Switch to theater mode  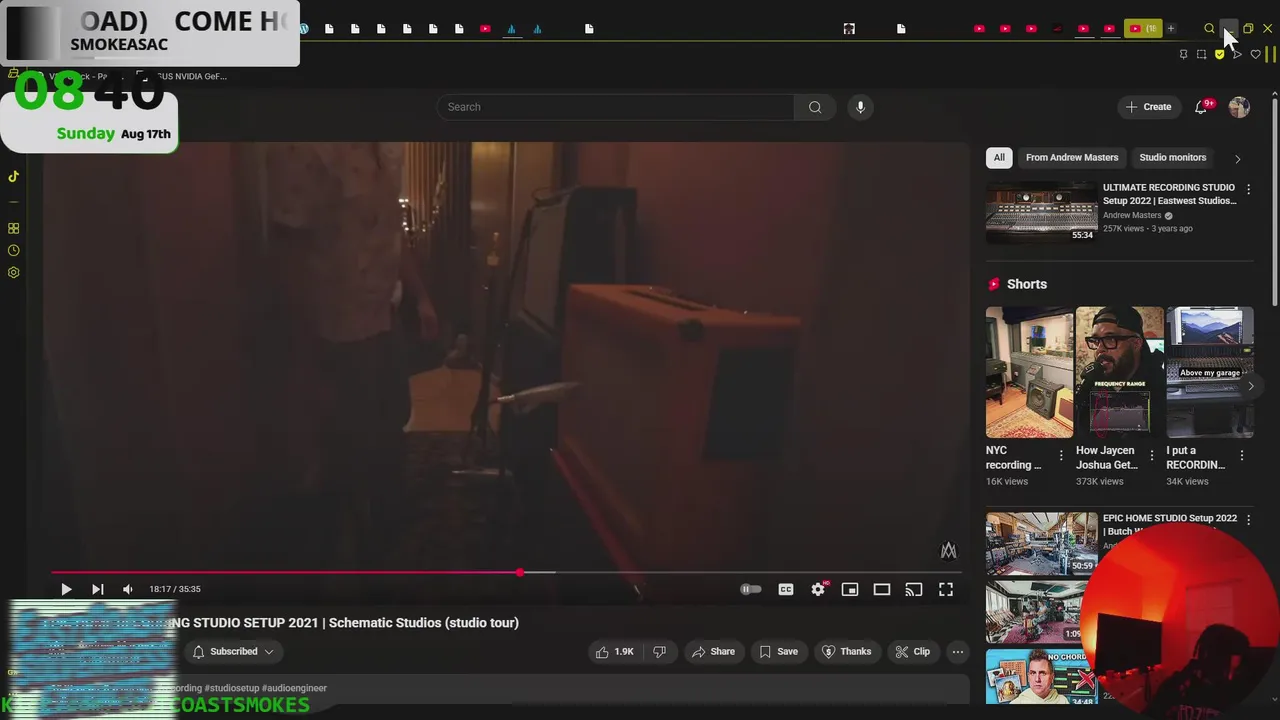(x=882, y=589)
